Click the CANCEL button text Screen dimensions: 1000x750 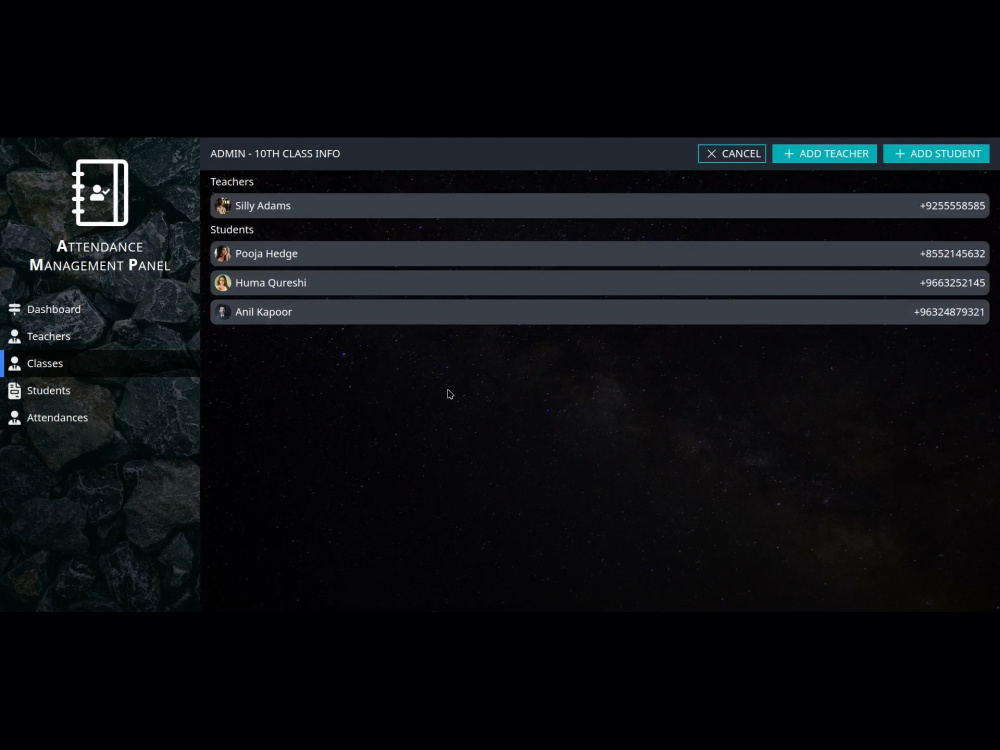pos(741,154)
